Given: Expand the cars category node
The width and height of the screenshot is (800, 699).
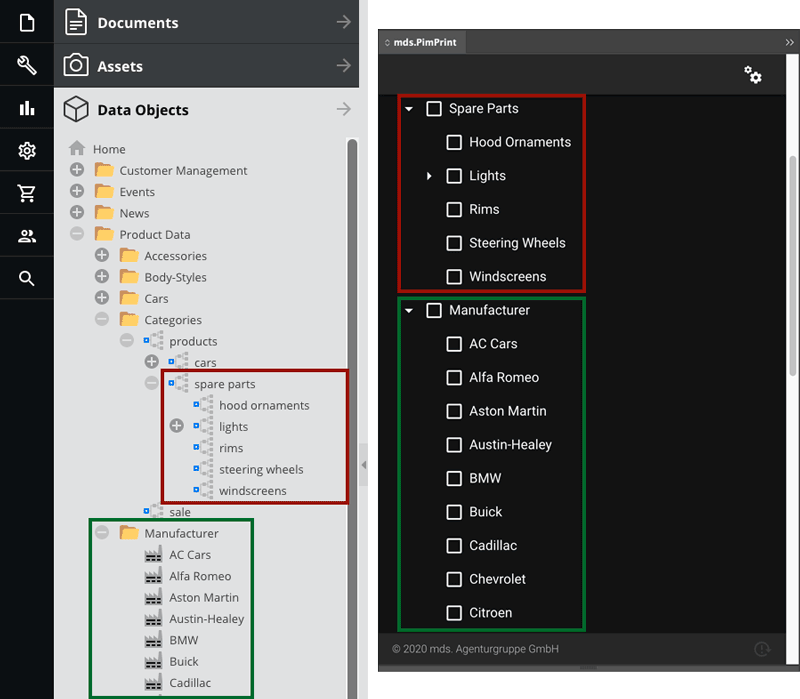Looking at the screenshot, I should coord(152,362).
